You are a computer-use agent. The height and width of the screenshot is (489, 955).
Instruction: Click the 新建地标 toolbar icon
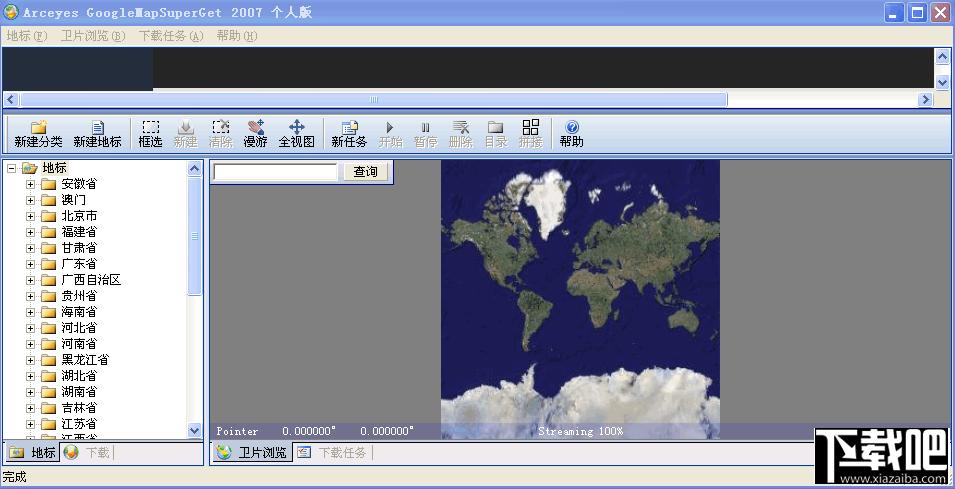coord(97,134)
